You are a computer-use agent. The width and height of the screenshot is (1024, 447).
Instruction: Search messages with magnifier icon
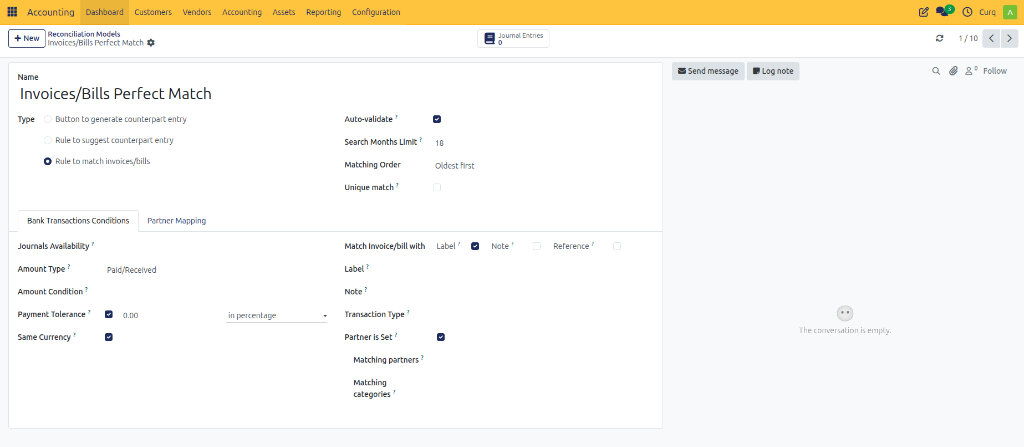pyautogui.click(x=936, y=71)
